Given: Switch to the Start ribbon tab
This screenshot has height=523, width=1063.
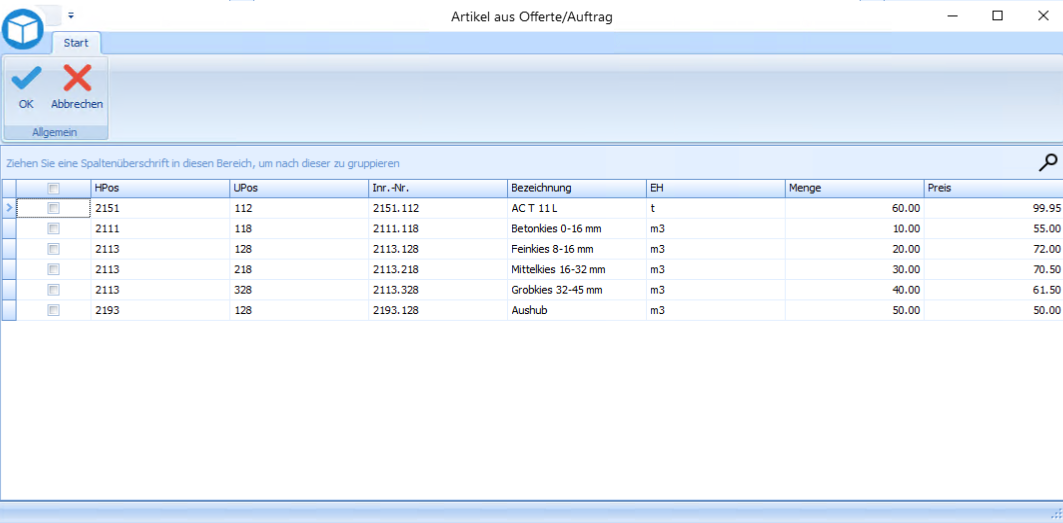Looking at the screenshot, I should pos(76,43).
